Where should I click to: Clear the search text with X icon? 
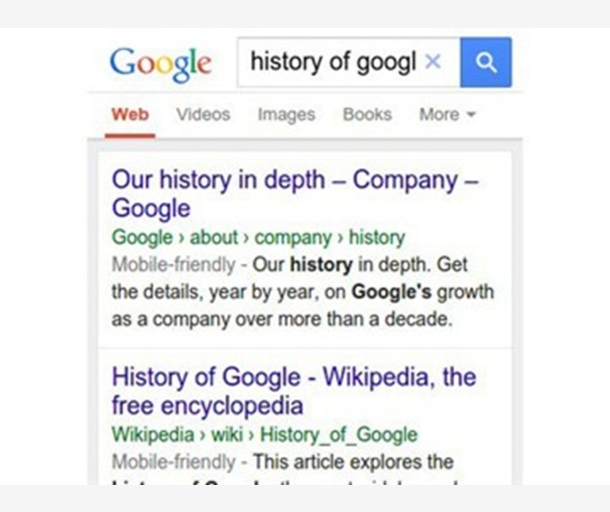[x=432, y=62]
